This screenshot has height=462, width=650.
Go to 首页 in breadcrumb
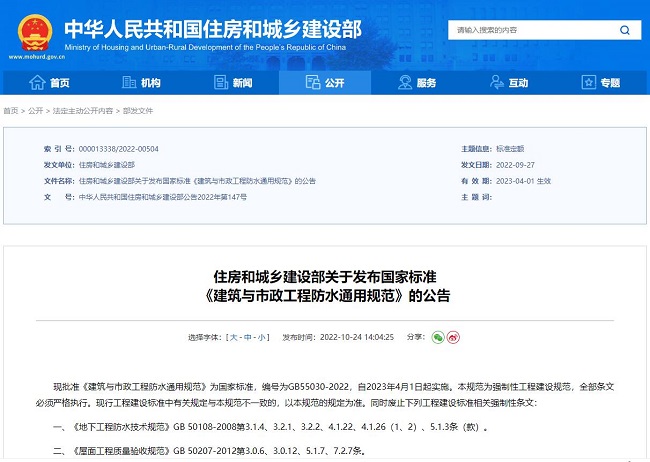pos(11,111)
